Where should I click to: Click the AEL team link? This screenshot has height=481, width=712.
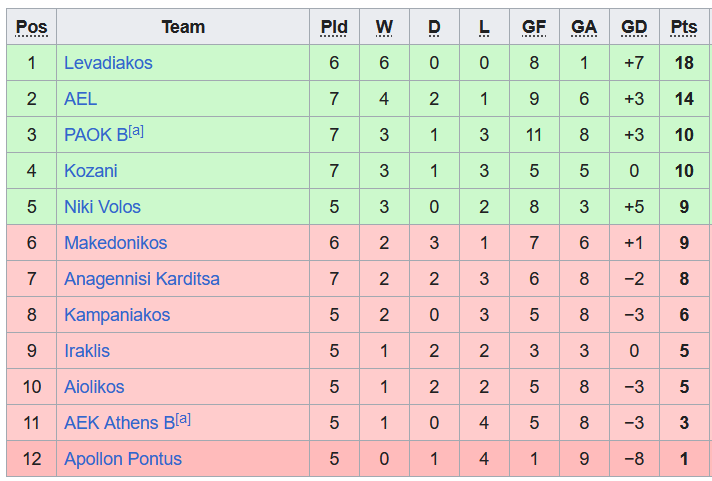pyautogui.click(x=80, y=99)
